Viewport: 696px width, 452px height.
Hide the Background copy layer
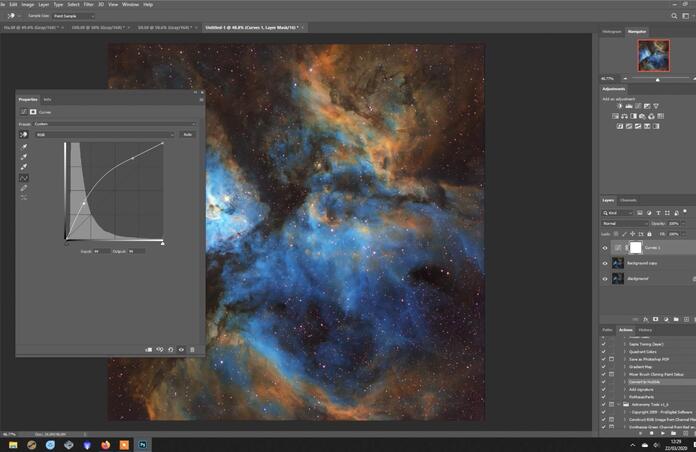pyautogui.click(x=605, y=263)
